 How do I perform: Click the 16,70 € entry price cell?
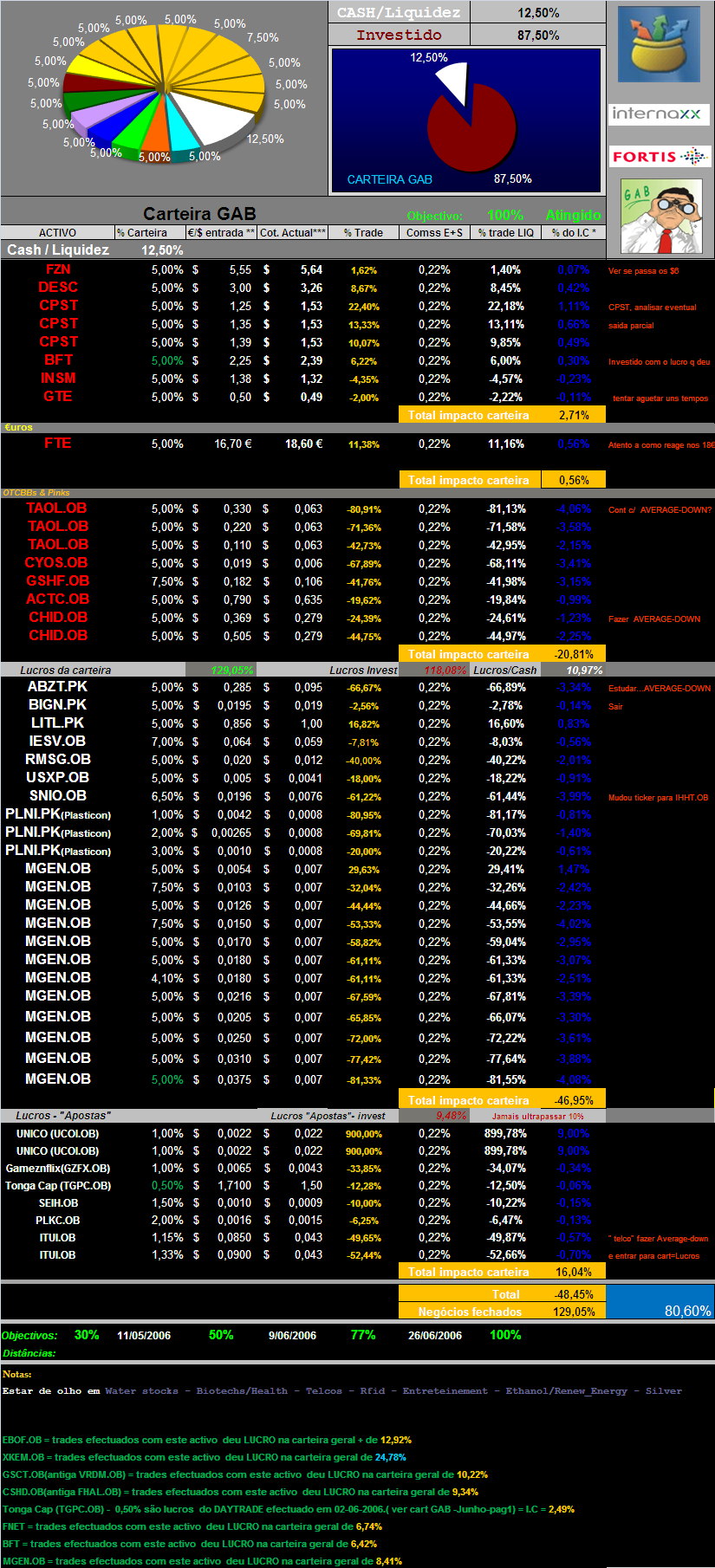(233, 444)
